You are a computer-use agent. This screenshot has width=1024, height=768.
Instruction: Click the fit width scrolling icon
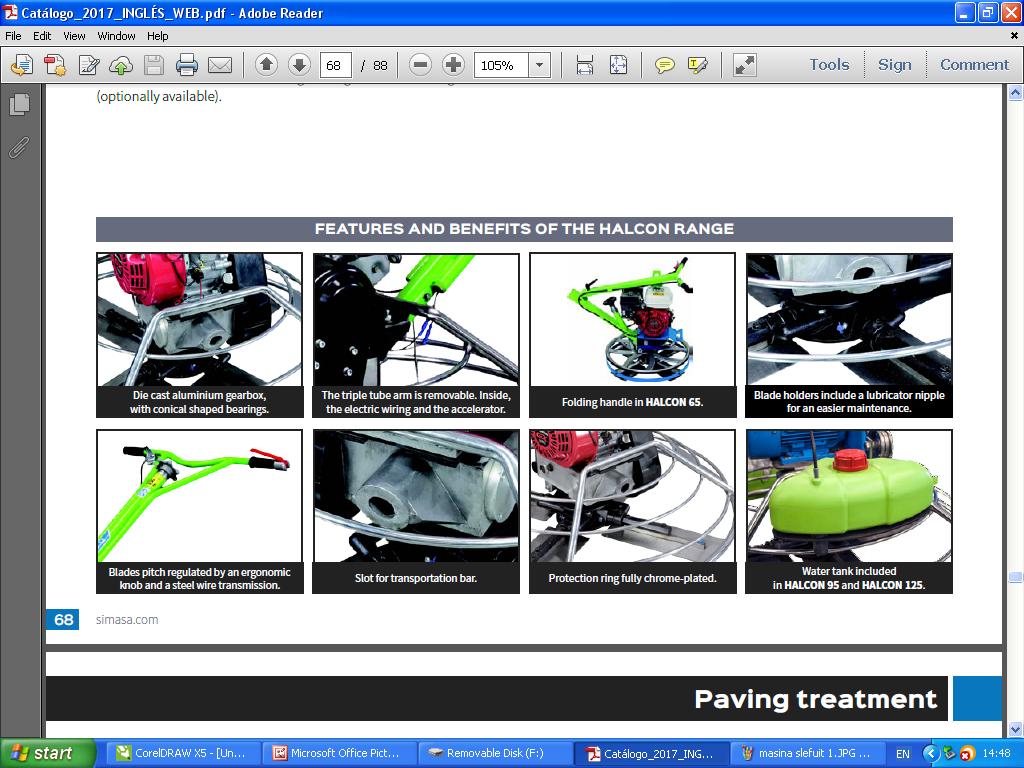585,65
